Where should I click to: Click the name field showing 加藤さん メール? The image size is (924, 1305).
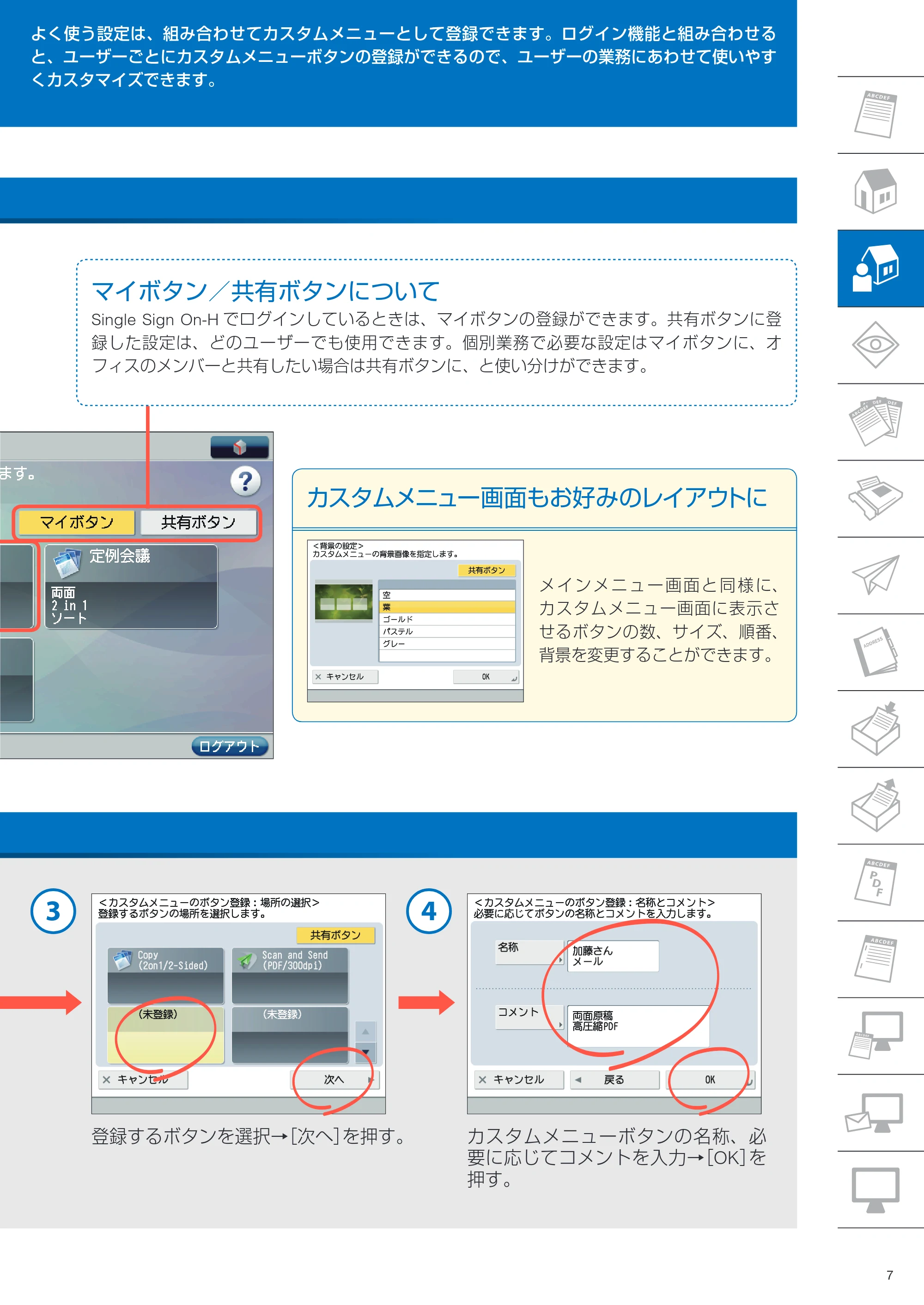pyautogui.click(x=614, y=956)
